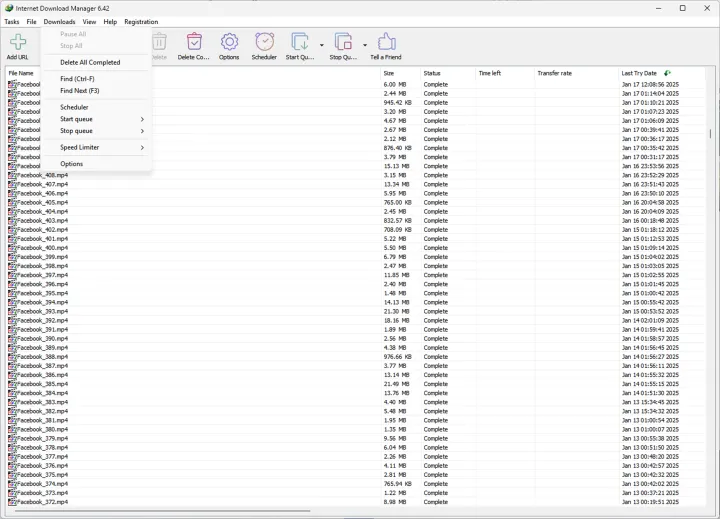
Task: Select Find (Ctrl-F) menu entry
Action: point(78,79)
